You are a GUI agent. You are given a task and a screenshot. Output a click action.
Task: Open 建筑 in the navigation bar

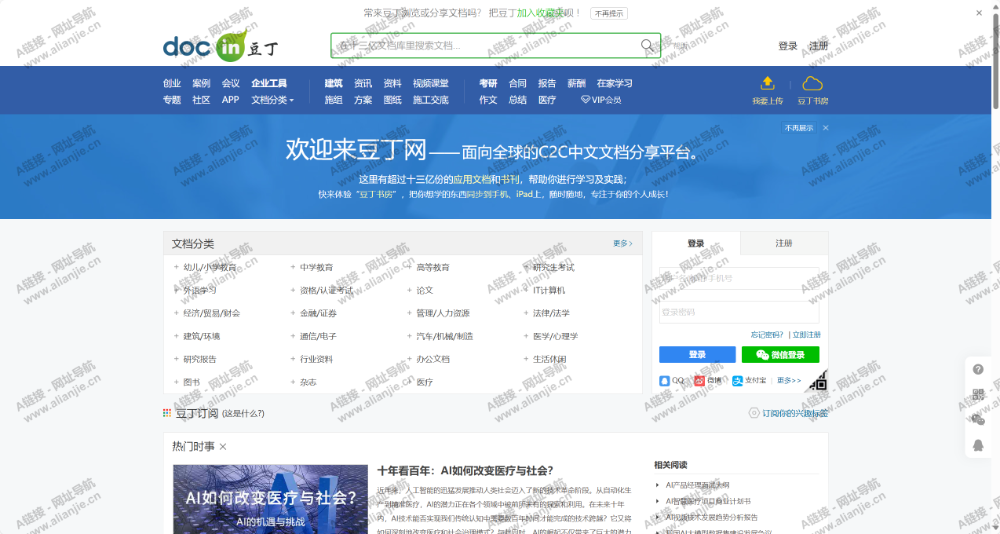click(x=334, y=83)
